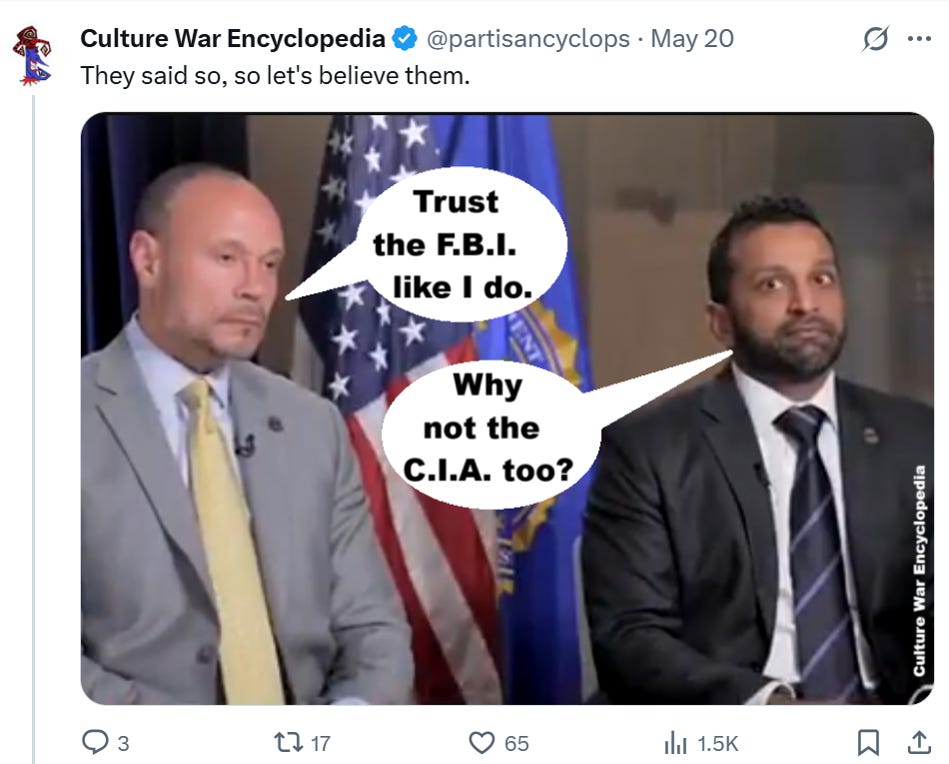Click the repost count 17
Image resolution: width=949 pixels, height=764 pixels.
tap(320, 743)
